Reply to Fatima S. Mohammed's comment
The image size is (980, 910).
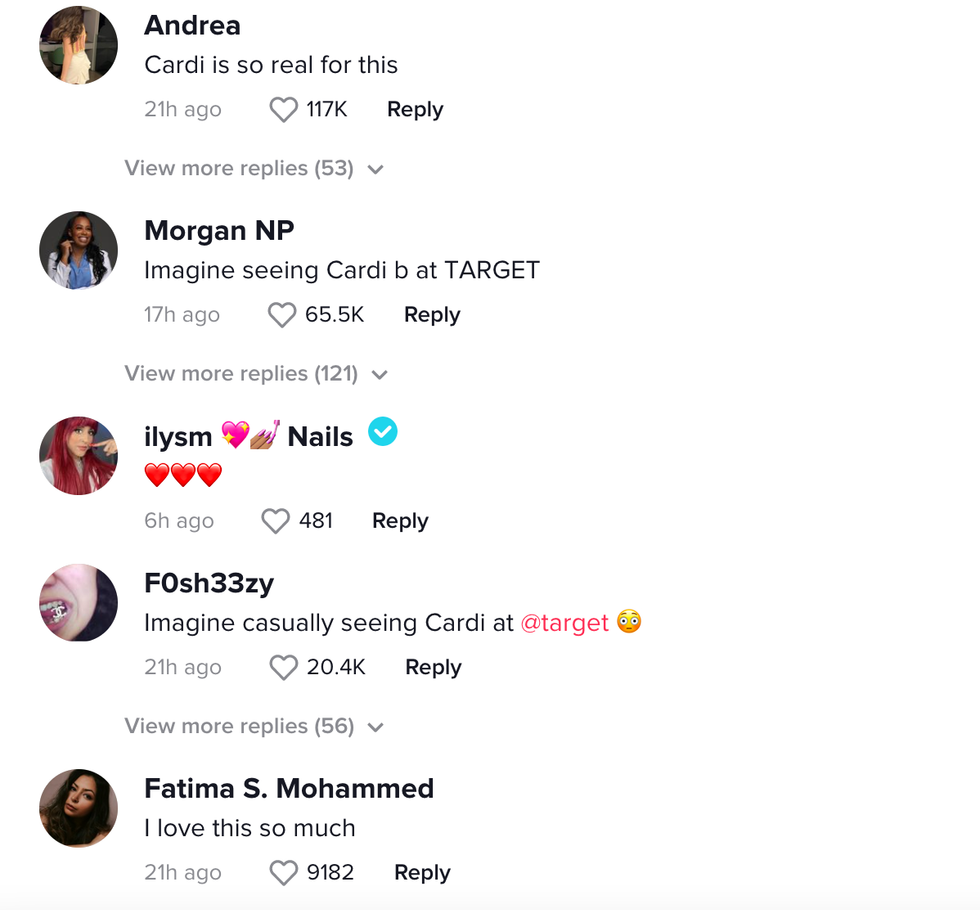pyautogui.click(x=422, y=872)
